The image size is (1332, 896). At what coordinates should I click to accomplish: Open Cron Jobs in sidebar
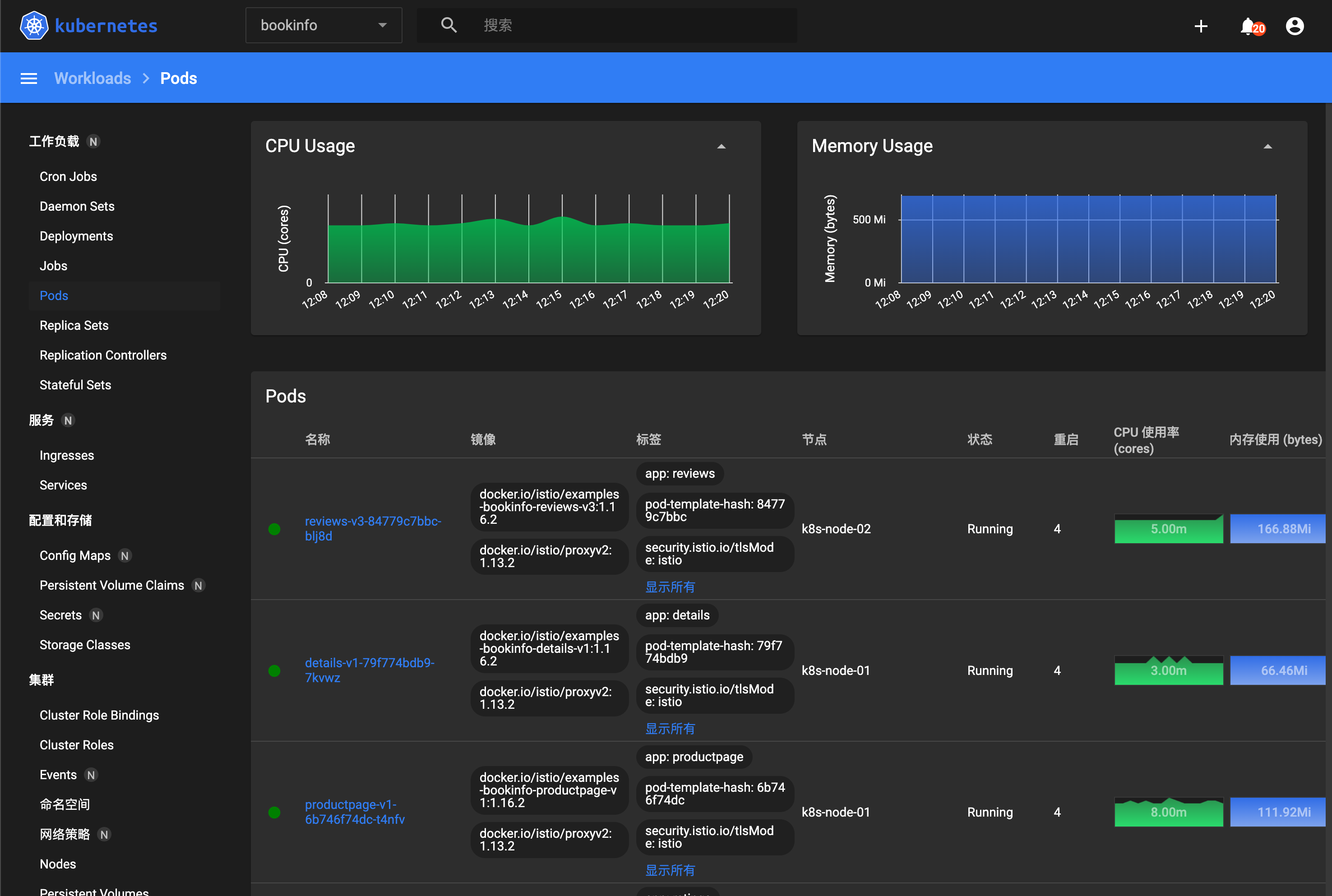click(68, 176)
